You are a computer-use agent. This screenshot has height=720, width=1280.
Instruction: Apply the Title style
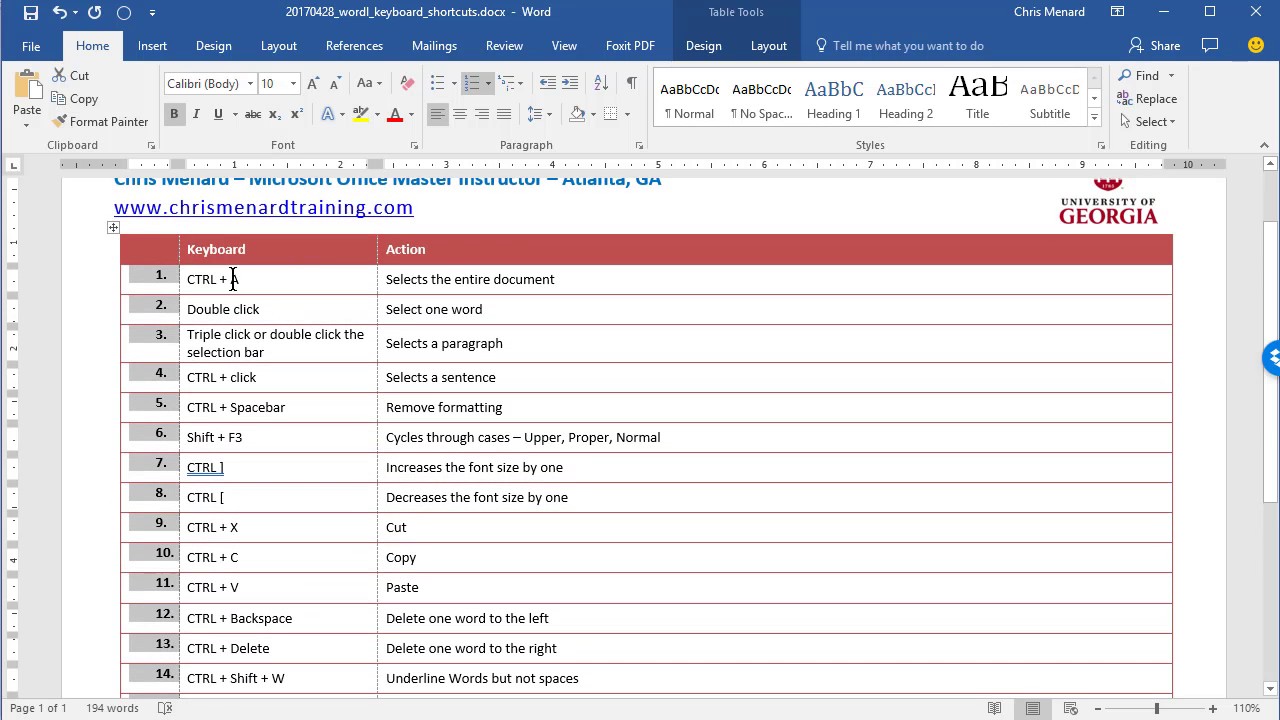coord(977,98)
